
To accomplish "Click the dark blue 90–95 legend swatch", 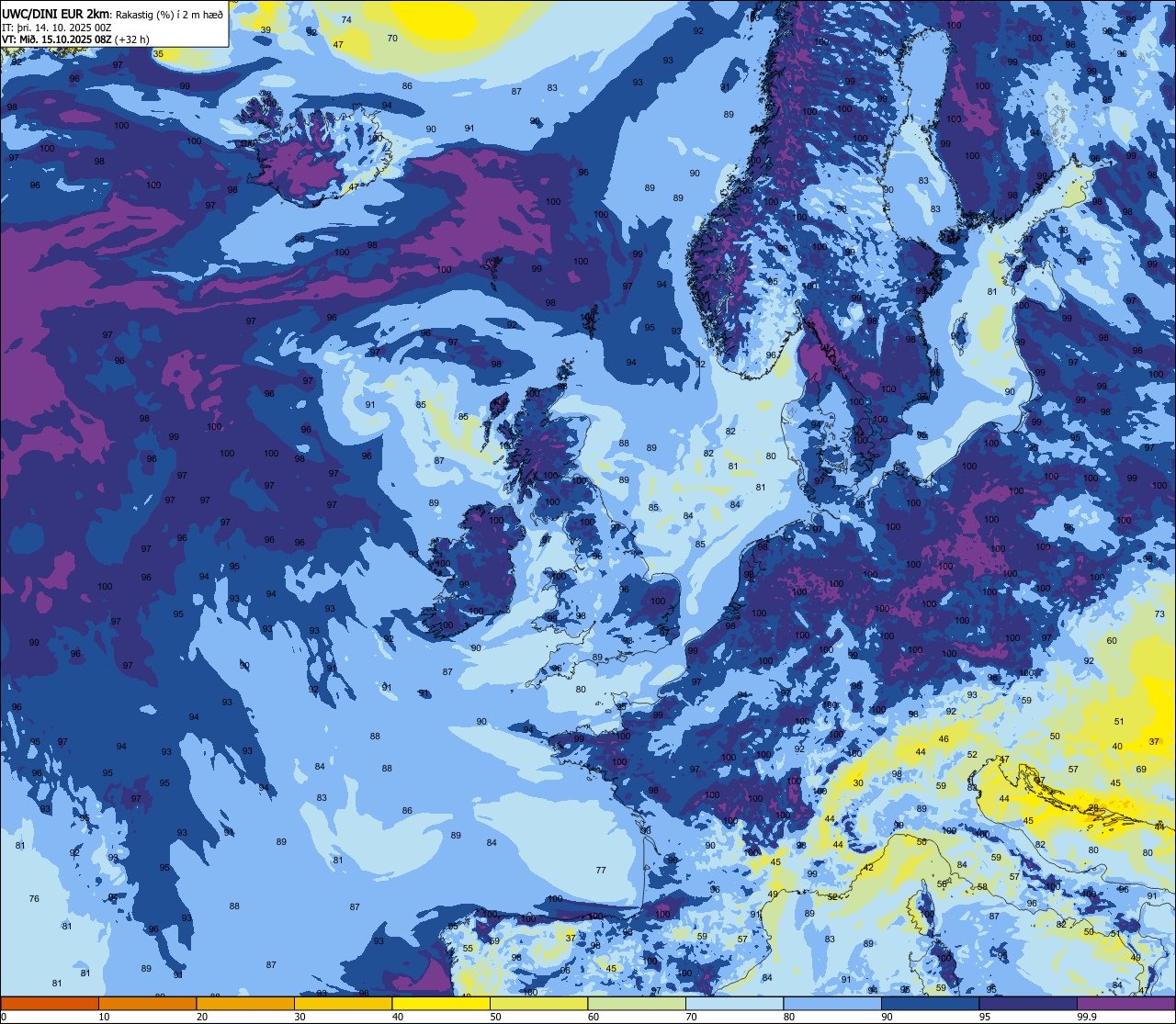I will (930, 1003).
